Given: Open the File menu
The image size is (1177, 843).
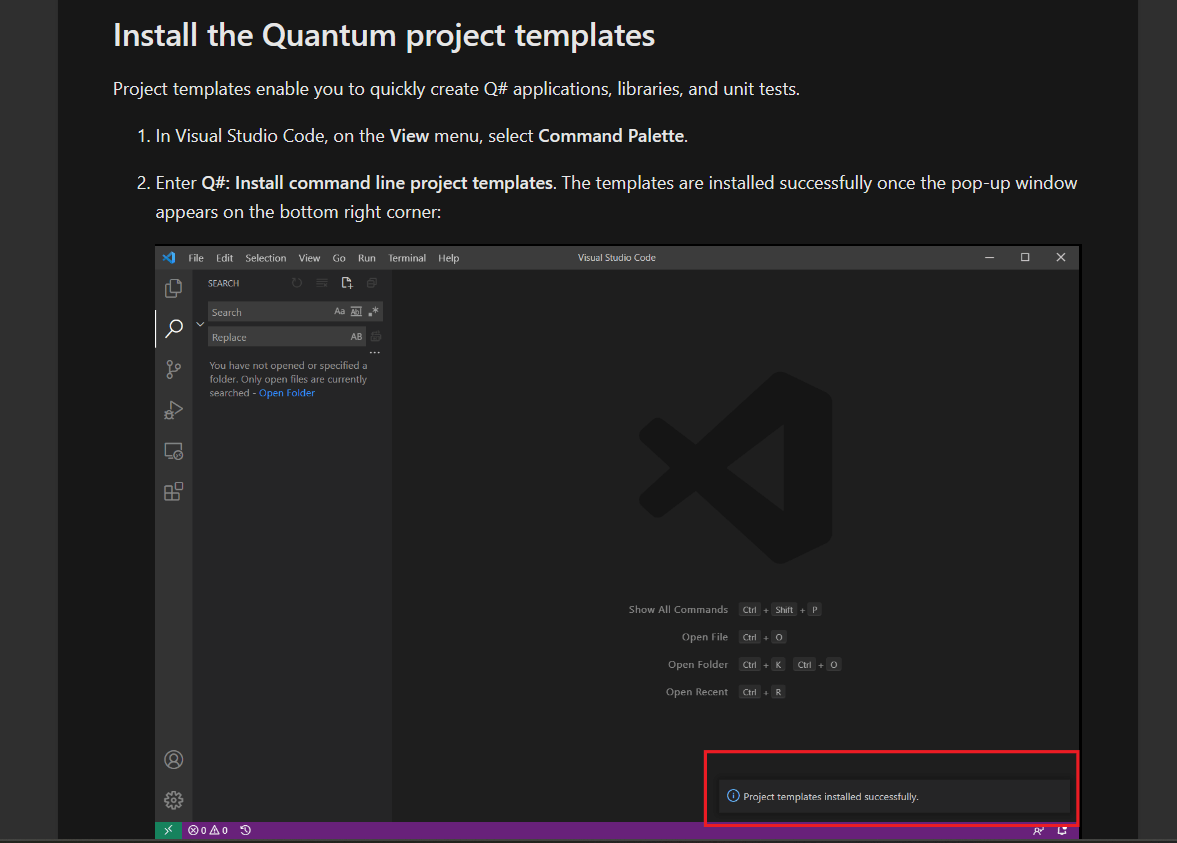Looking at the screenshot, I should pos(196,258).
